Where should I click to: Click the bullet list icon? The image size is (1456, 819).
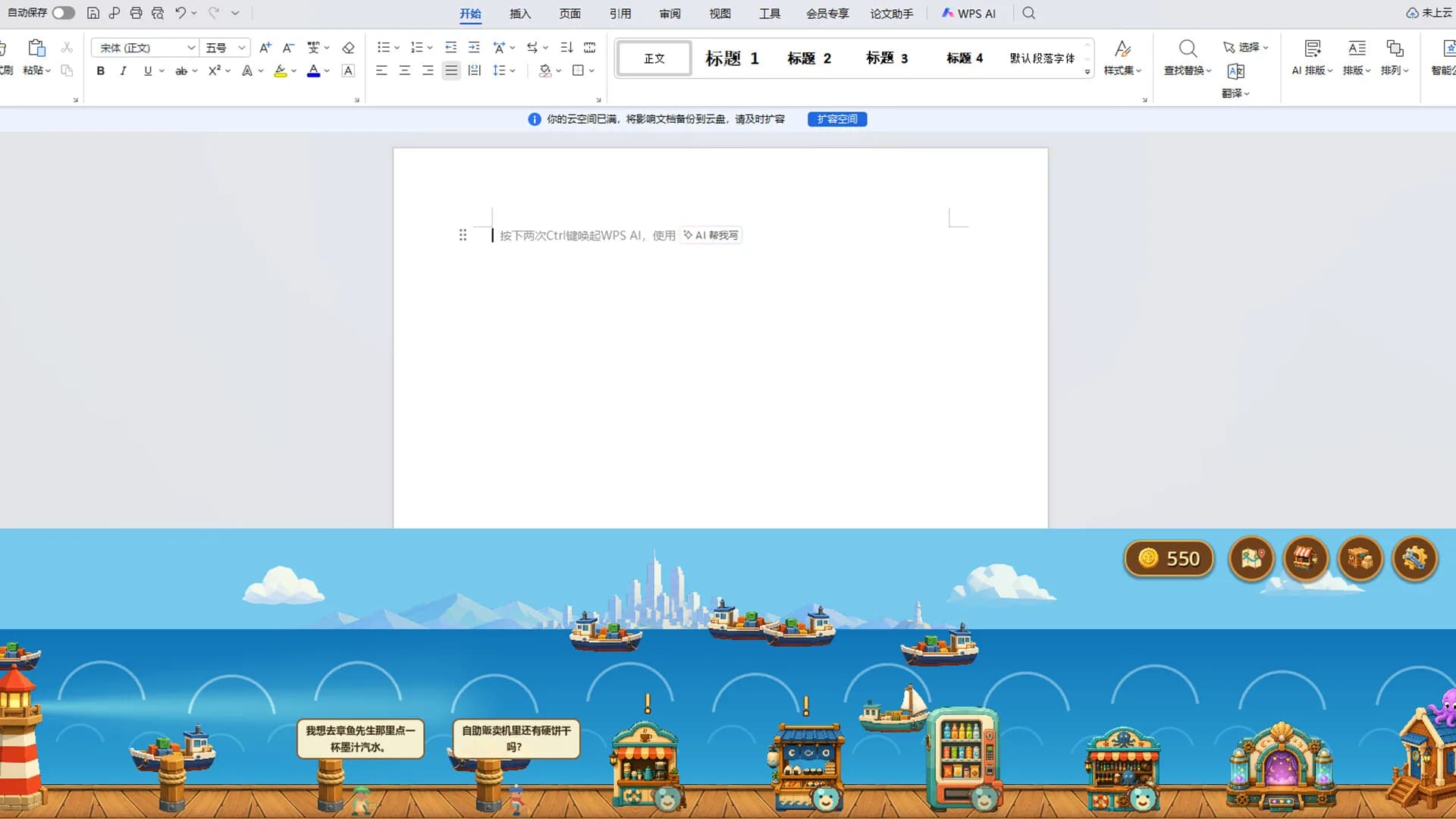(x=383, y=48)
